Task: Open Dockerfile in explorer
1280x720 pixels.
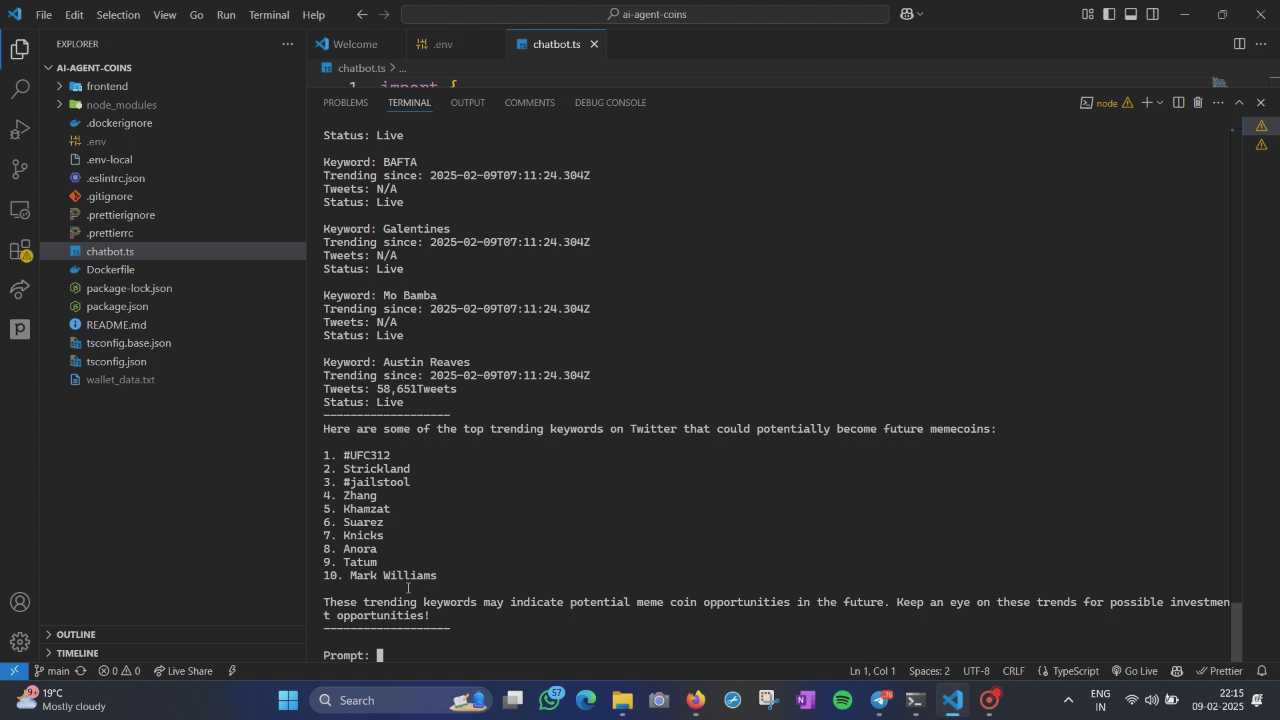Action: tap(110, 270)
